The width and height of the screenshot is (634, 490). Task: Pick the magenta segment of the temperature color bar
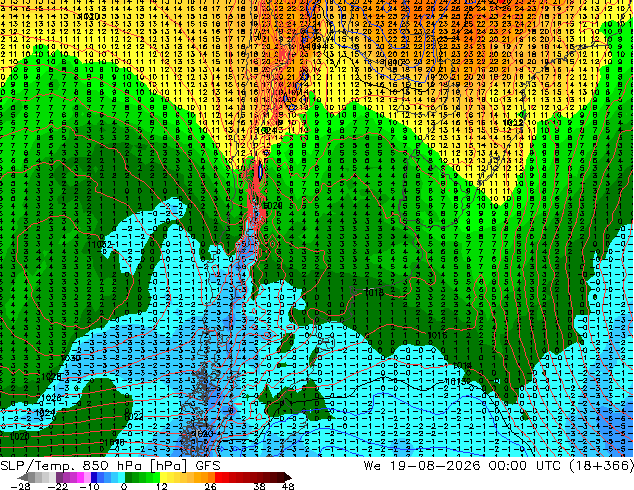[x=80, y=477]
